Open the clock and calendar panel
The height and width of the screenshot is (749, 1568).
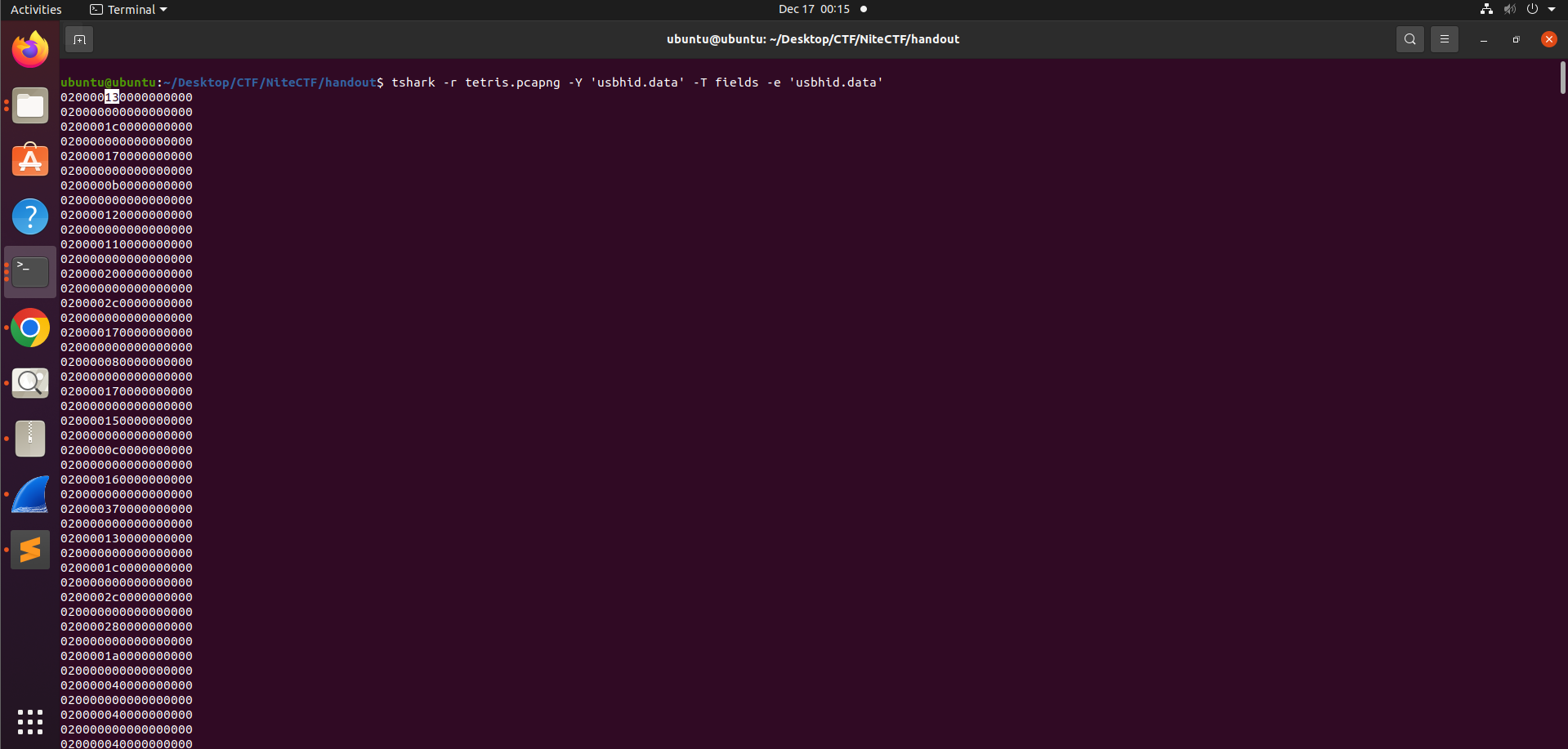[814, 10]
